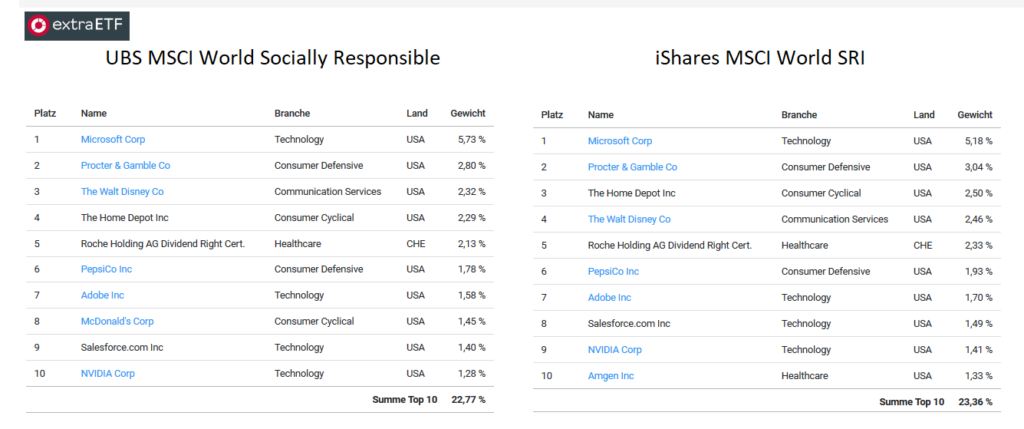
Task: Click the 2,29 % weight value
Action: [472, 217]
